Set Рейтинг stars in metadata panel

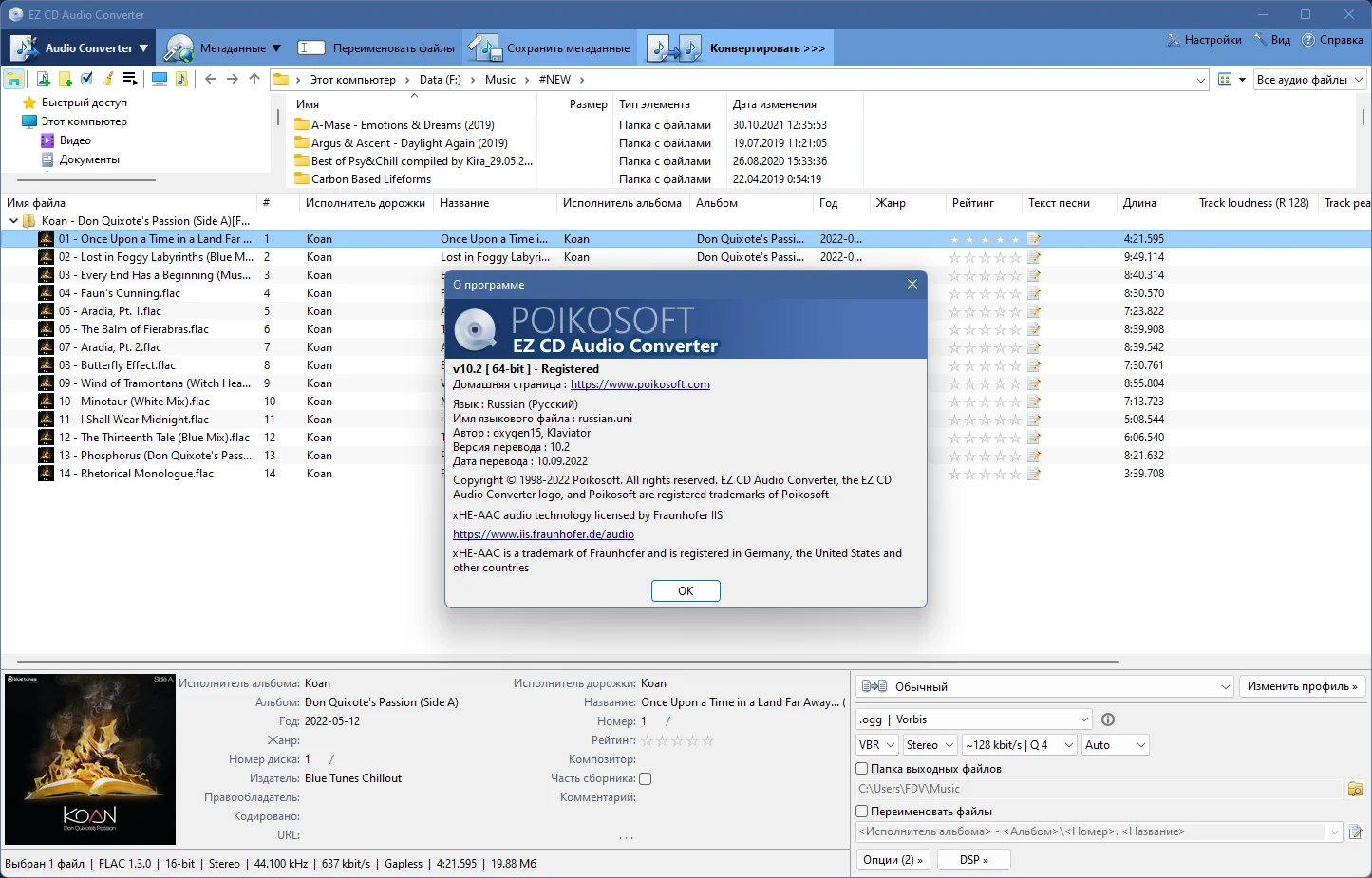point(677,740)
